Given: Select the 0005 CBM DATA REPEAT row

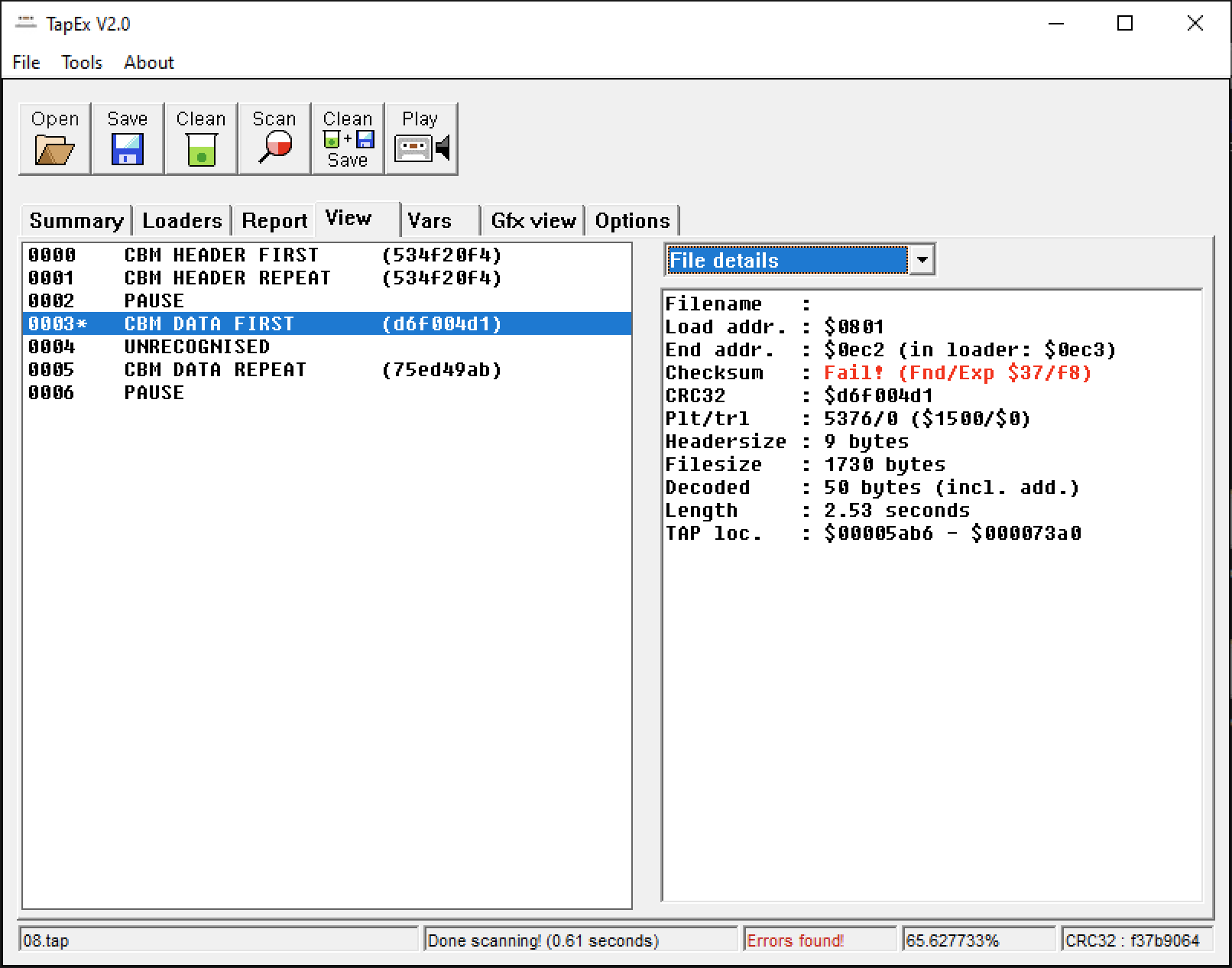Looking at the screenshot, I should 215,370.
